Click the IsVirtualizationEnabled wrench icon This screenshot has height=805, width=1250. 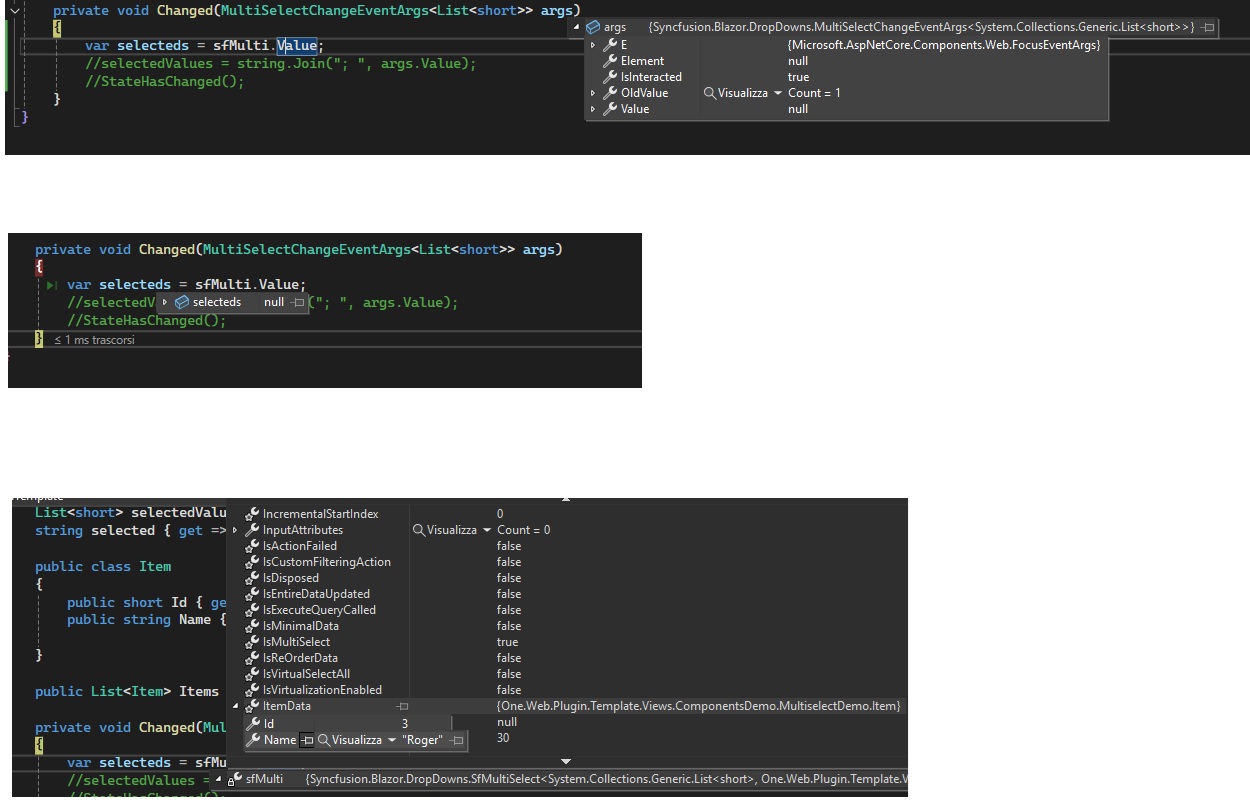(x=252, y=690)
